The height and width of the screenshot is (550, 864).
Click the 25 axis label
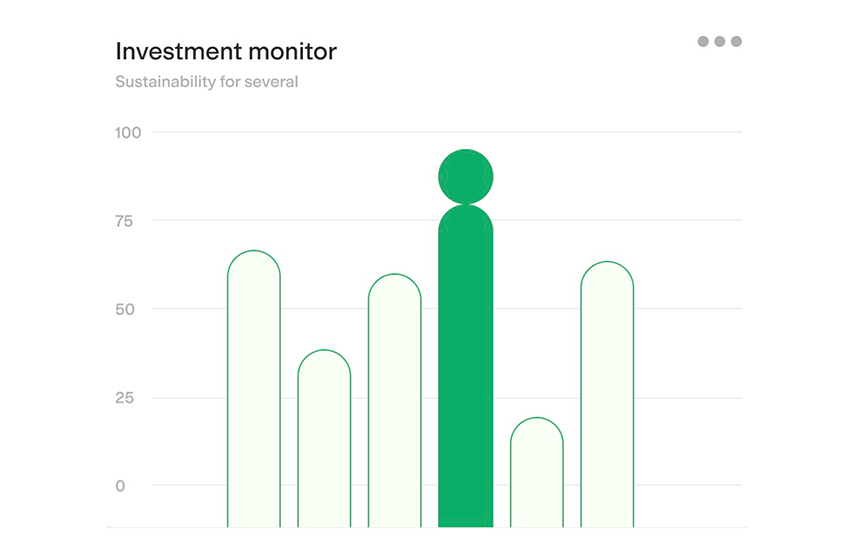tap(125, 397)
